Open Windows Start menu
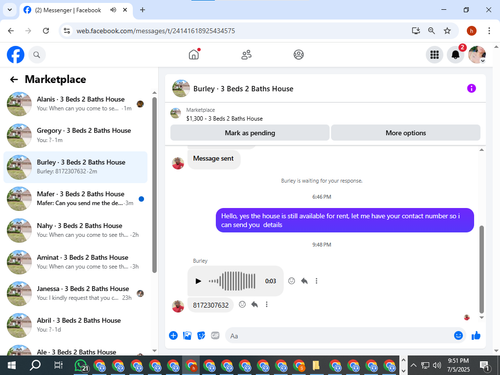The height and width of the screenshot is (375, 500). (12, 365)
